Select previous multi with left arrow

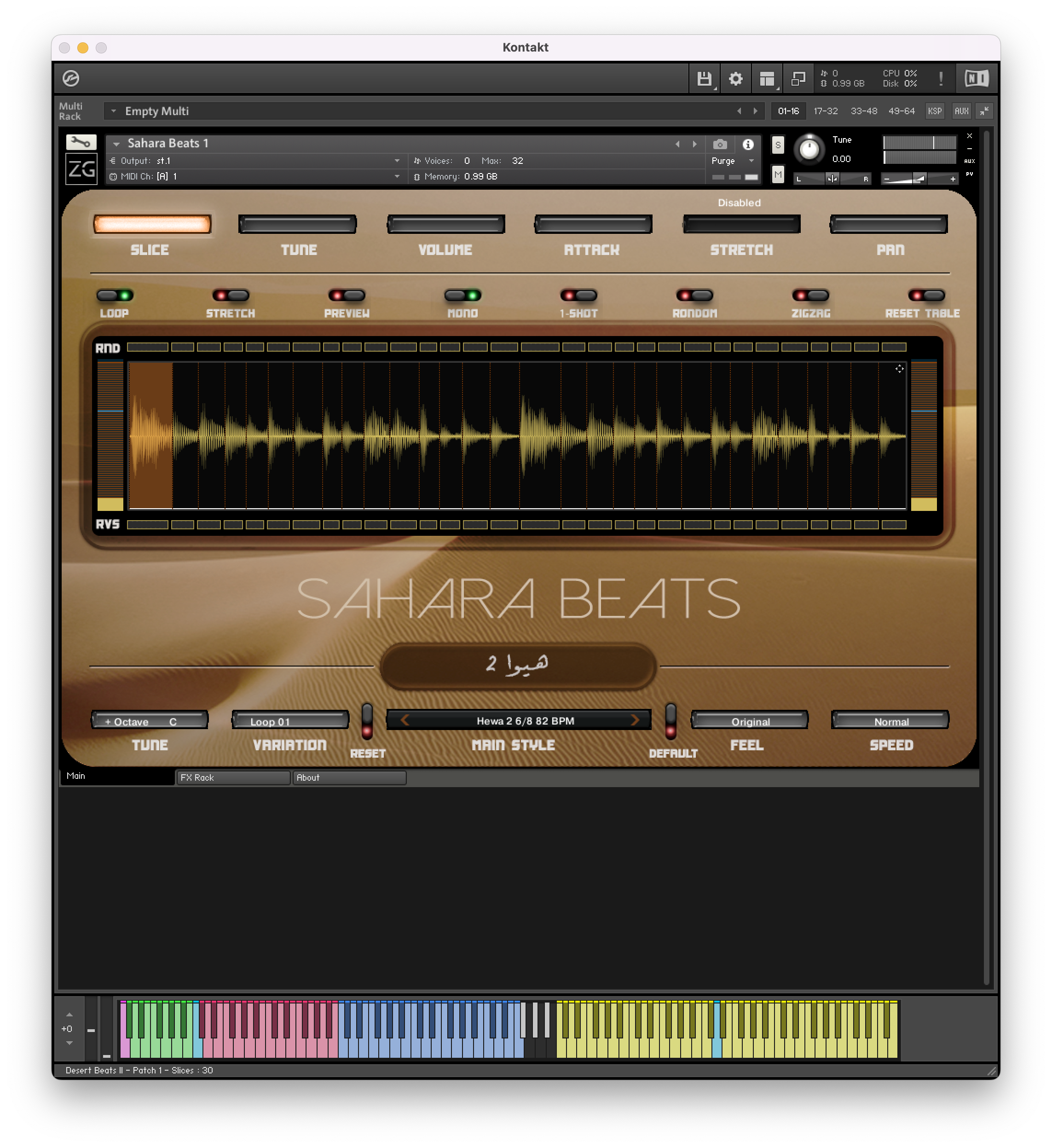tap(739, 111)
